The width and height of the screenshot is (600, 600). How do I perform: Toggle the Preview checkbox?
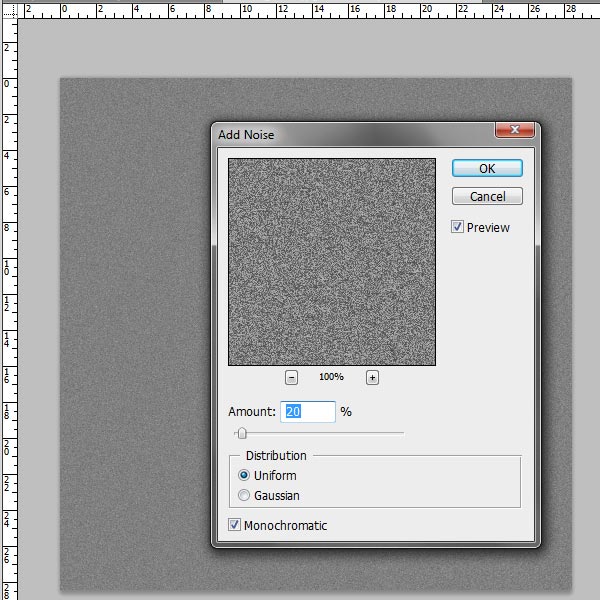tap(457, 227)
